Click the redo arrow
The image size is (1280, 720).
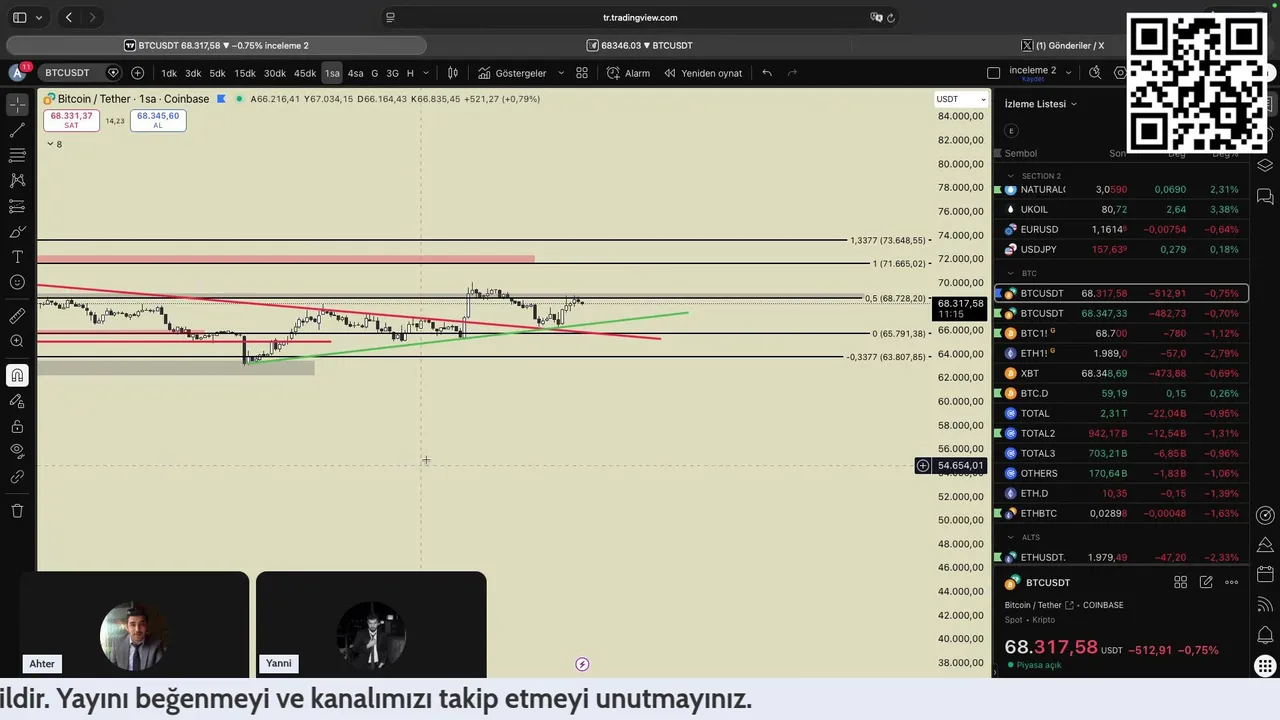[x=793, y=73]
